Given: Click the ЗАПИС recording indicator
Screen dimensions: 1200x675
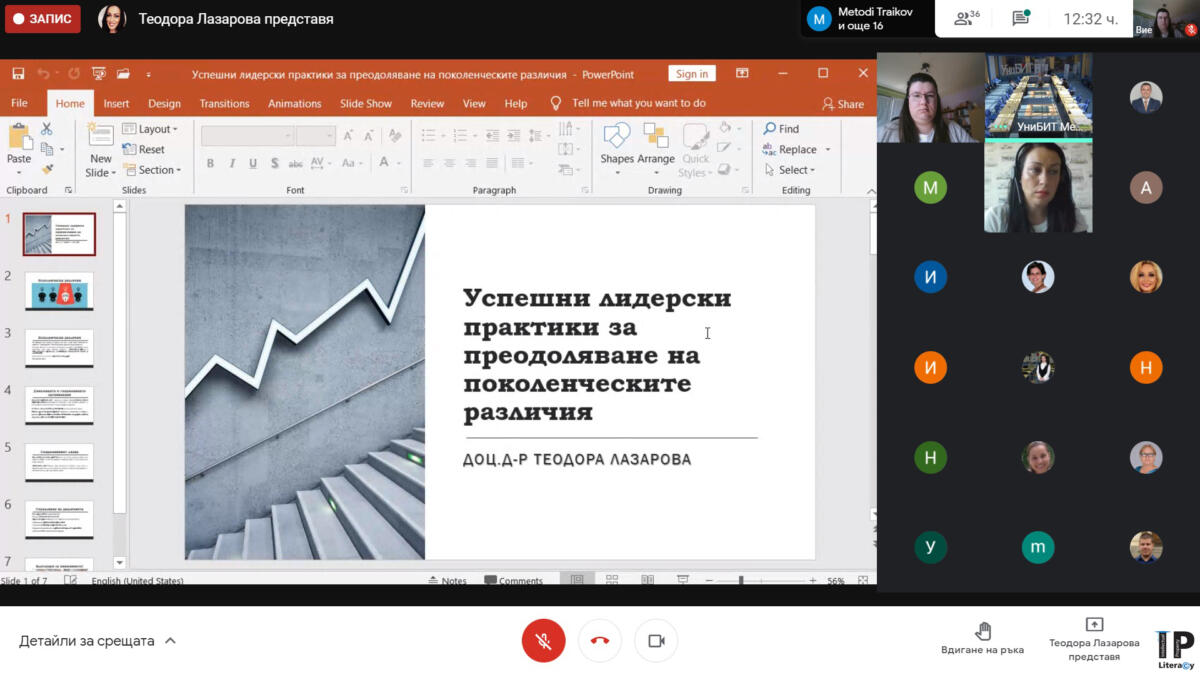Looking at the screenshot, I should (x=42, y=19).
